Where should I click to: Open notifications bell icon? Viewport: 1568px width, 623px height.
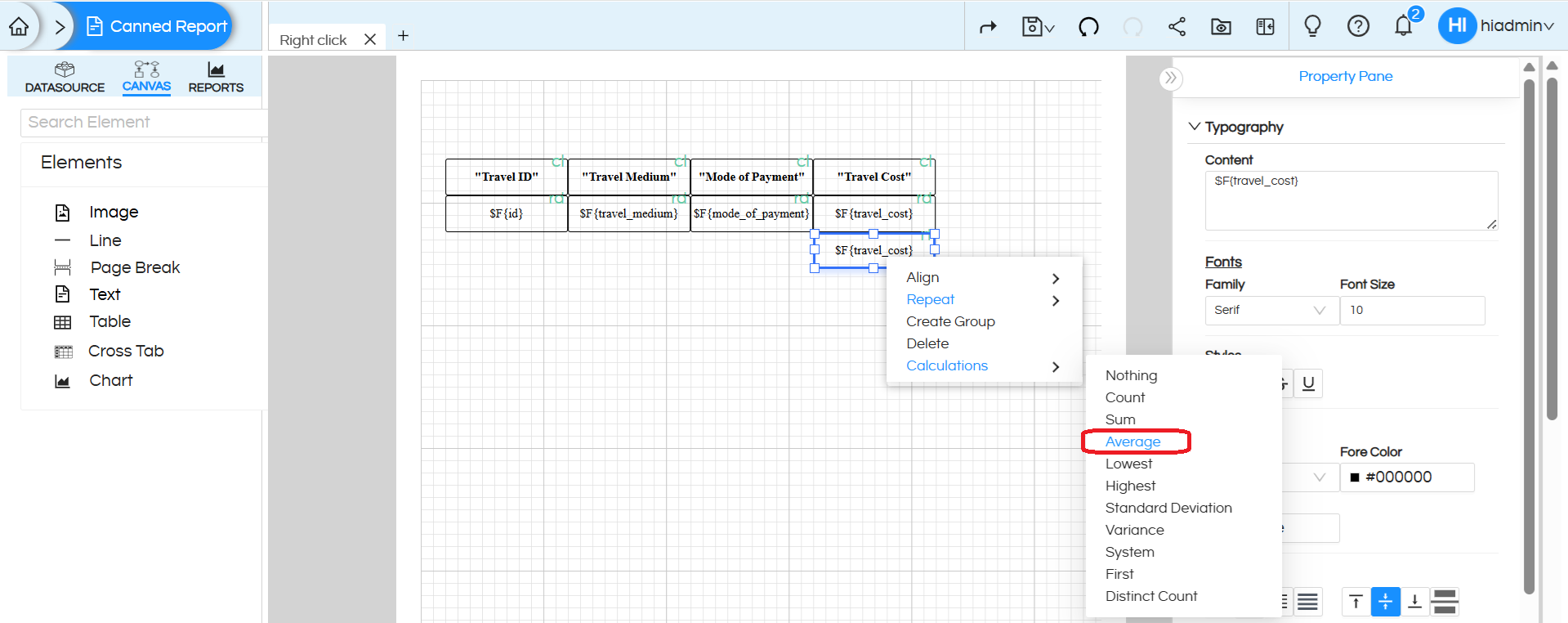(1404, 26)
